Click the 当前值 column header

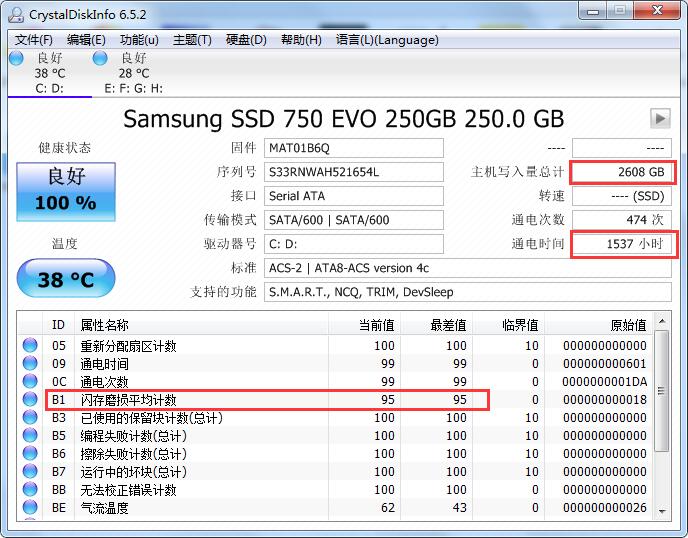[364, 325]
